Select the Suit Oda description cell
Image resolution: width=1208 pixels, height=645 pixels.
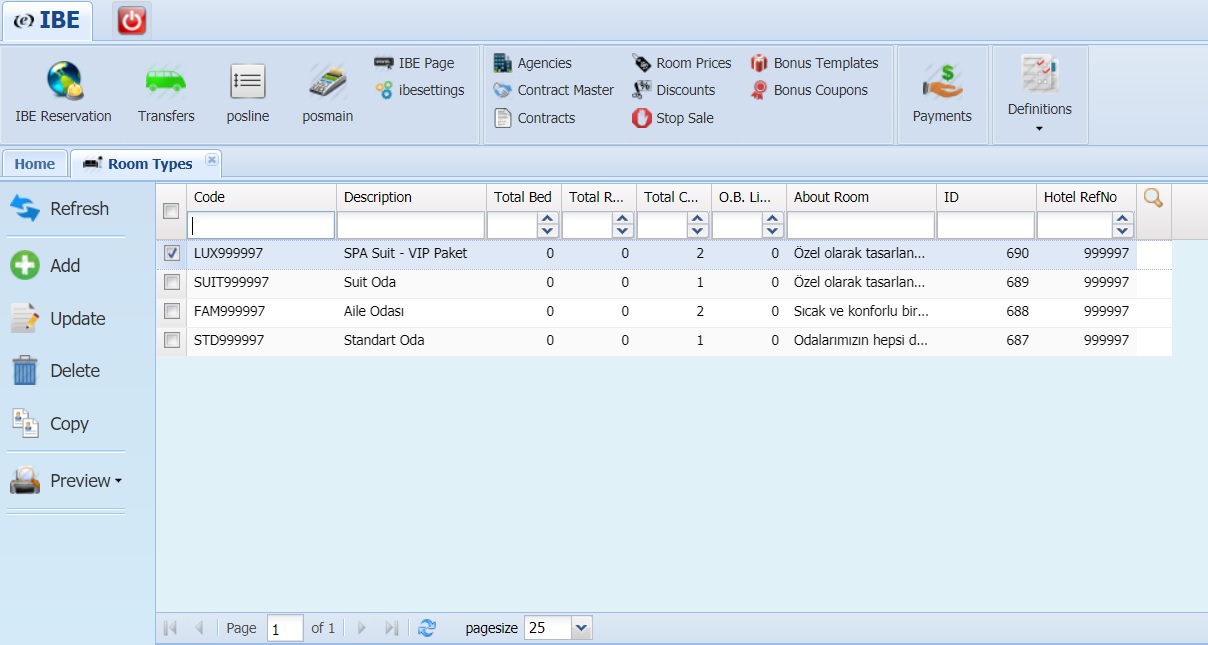click(411, 283)
